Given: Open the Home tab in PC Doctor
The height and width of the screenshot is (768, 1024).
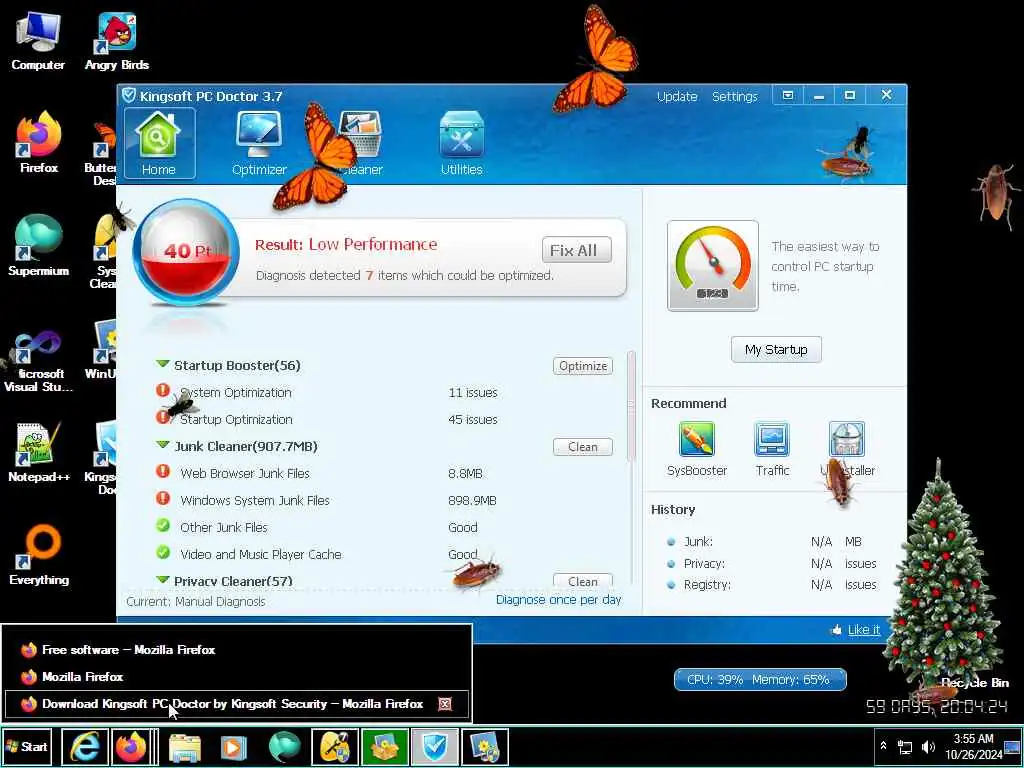Looking at the screenshot, I should (x=159, y=143).
